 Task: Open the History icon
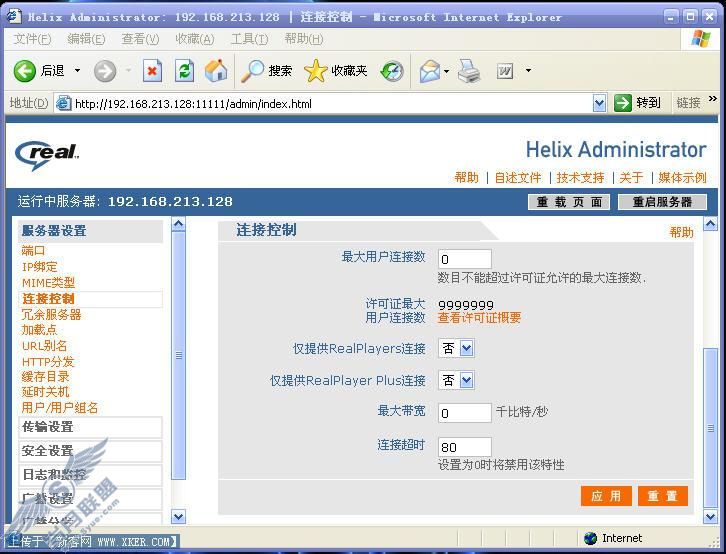(x=392, y=71)
